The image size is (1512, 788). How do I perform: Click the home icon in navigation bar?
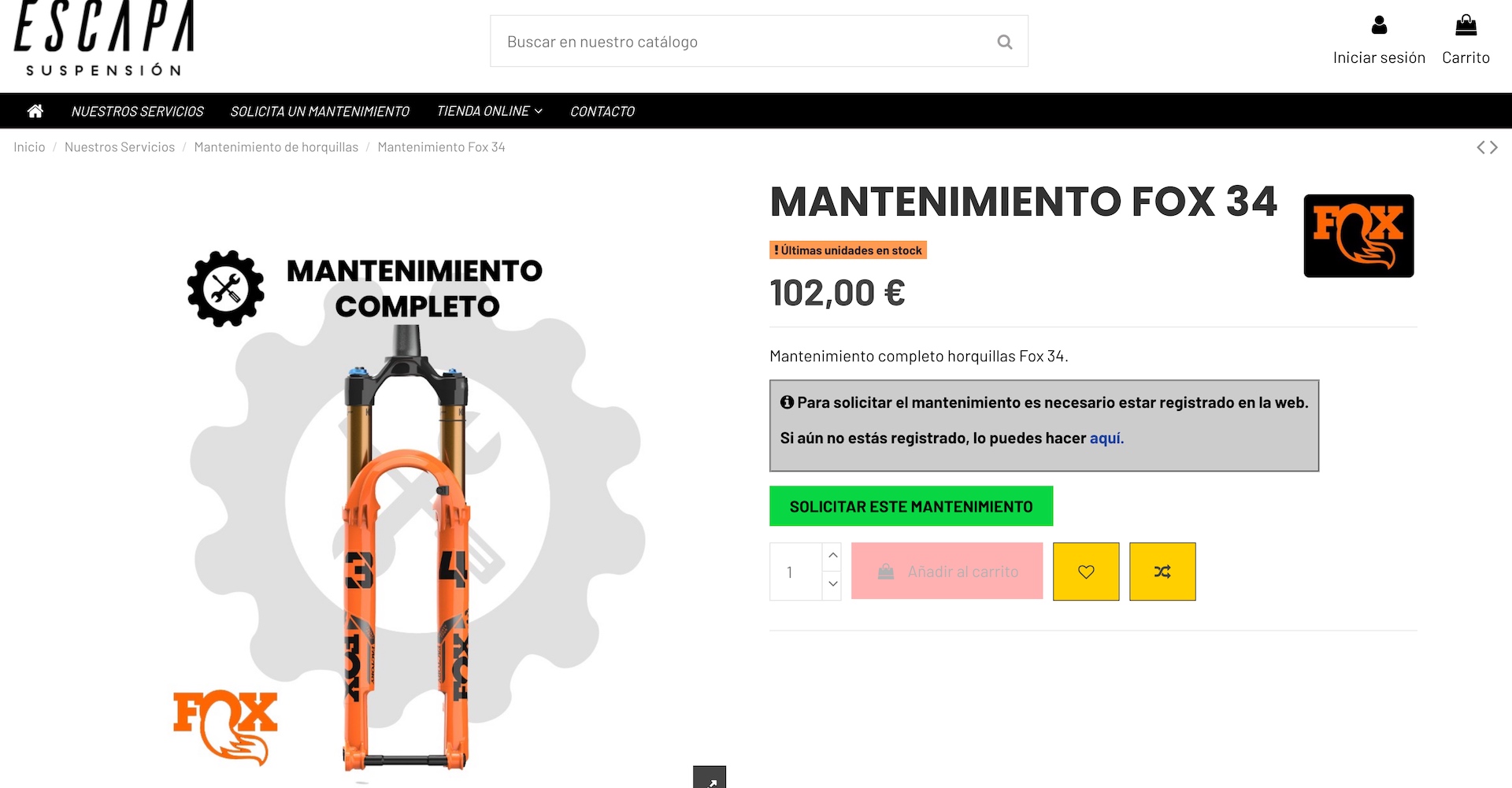coord(35,111)
